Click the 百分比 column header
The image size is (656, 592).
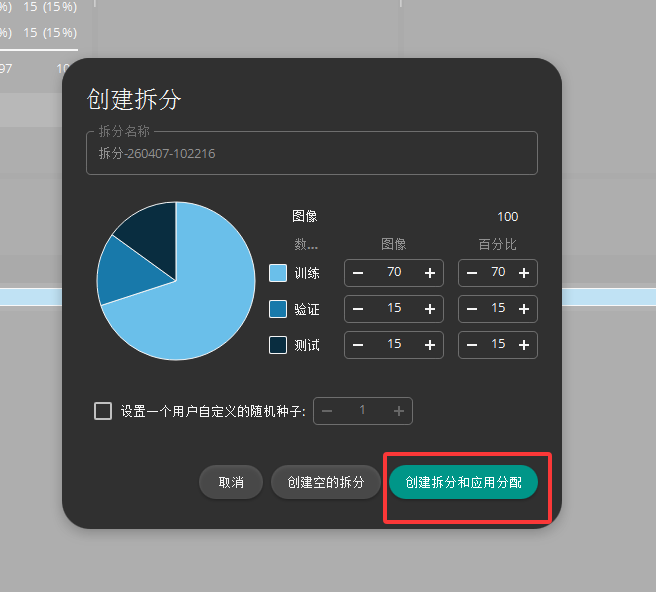pos(497,244)
